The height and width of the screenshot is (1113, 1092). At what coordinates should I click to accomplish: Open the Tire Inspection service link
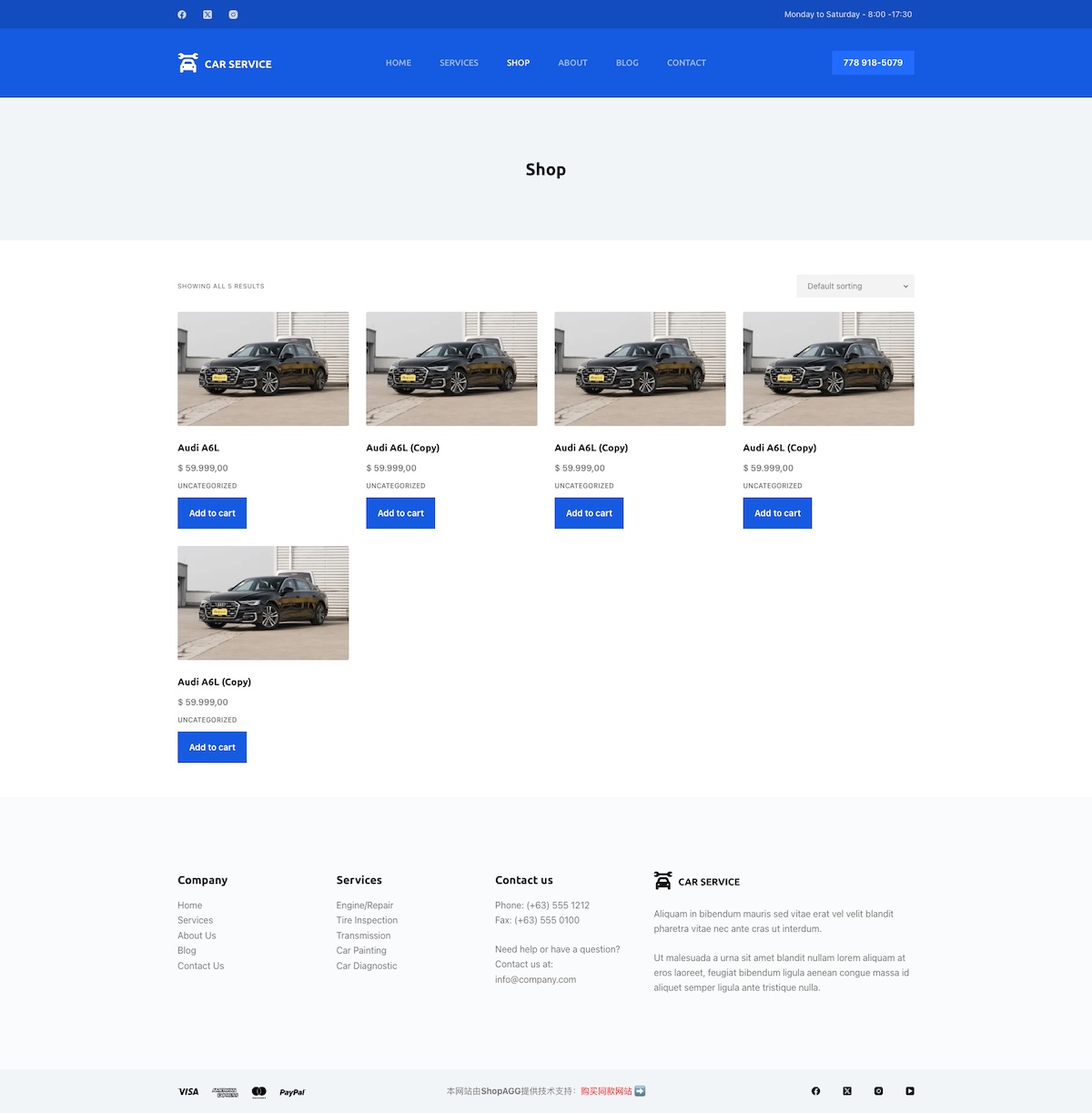(367, 920)
